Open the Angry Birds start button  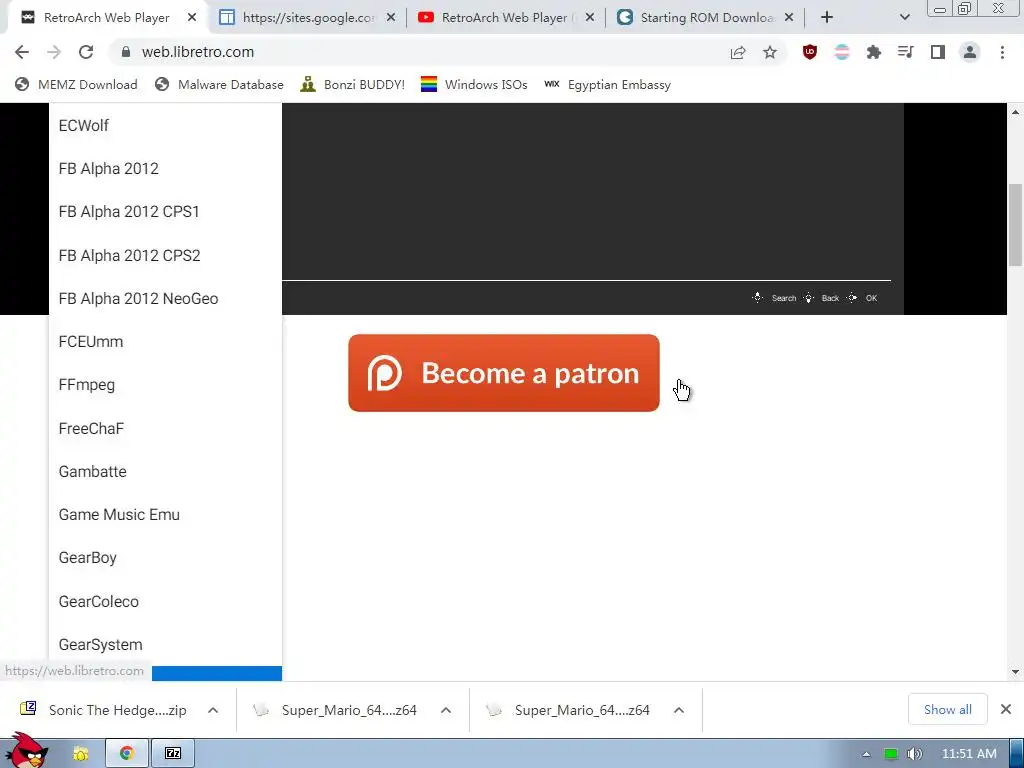26,751
